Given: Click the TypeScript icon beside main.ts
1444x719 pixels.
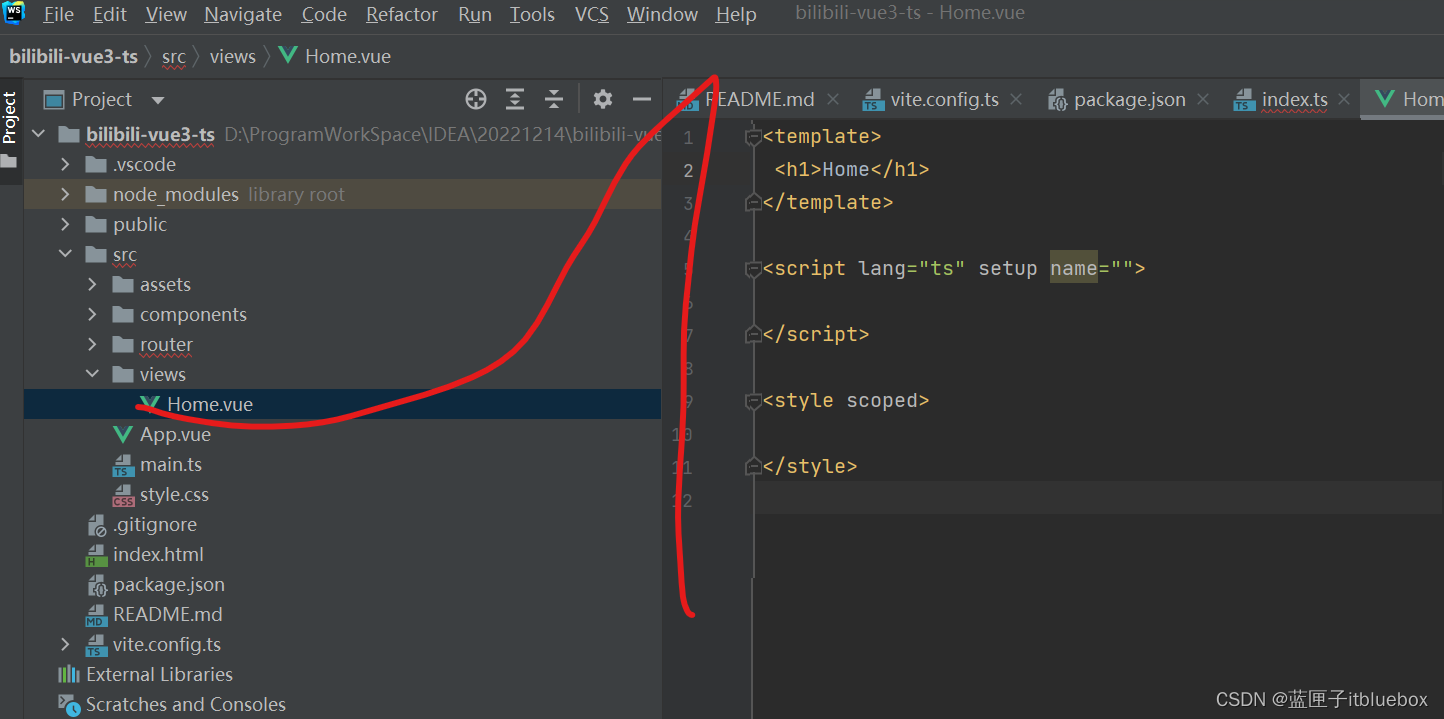Looking at the screenshot, I should coord(123,465).
